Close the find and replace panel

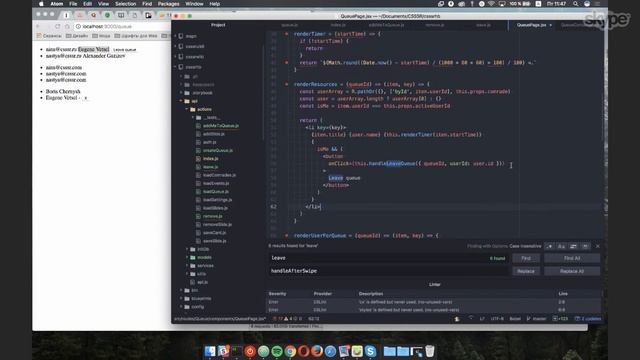tap(598, 246)
